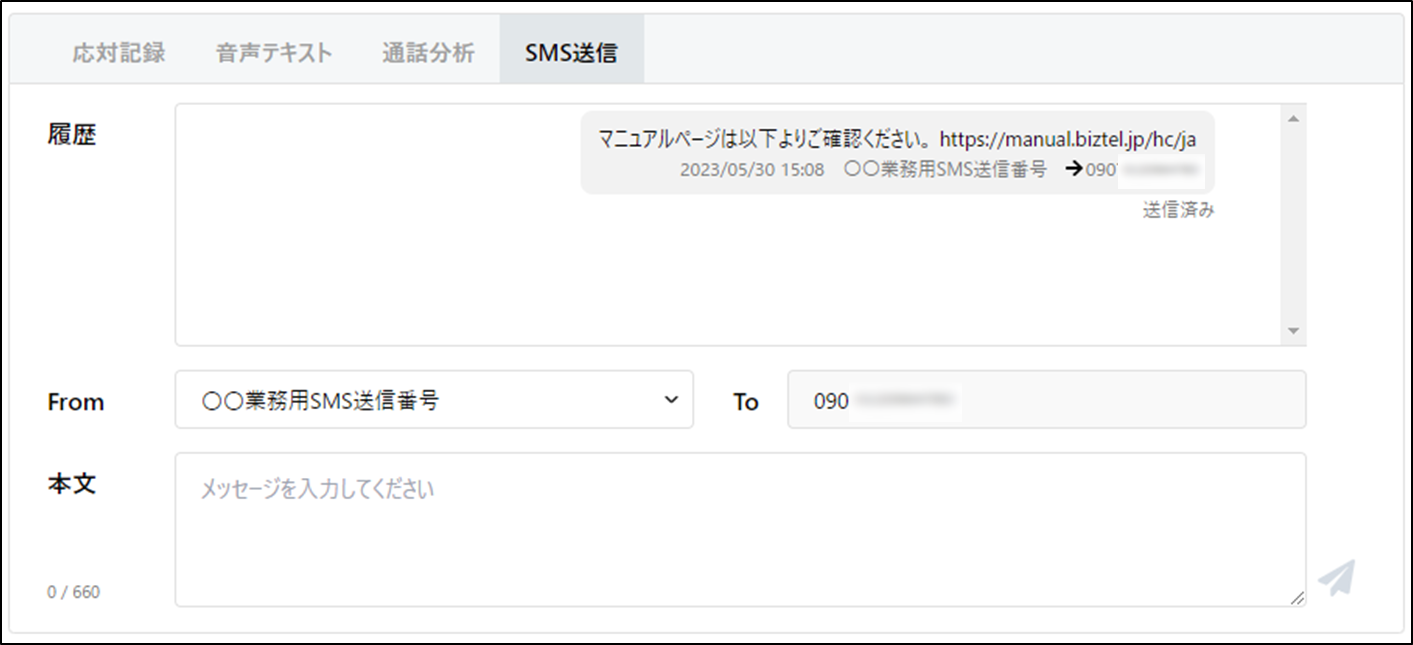Click the 履歴 label
Image resolution: width=1413 pixels, height=645 pixels.
pyautogui.click(x=72, y=135)
